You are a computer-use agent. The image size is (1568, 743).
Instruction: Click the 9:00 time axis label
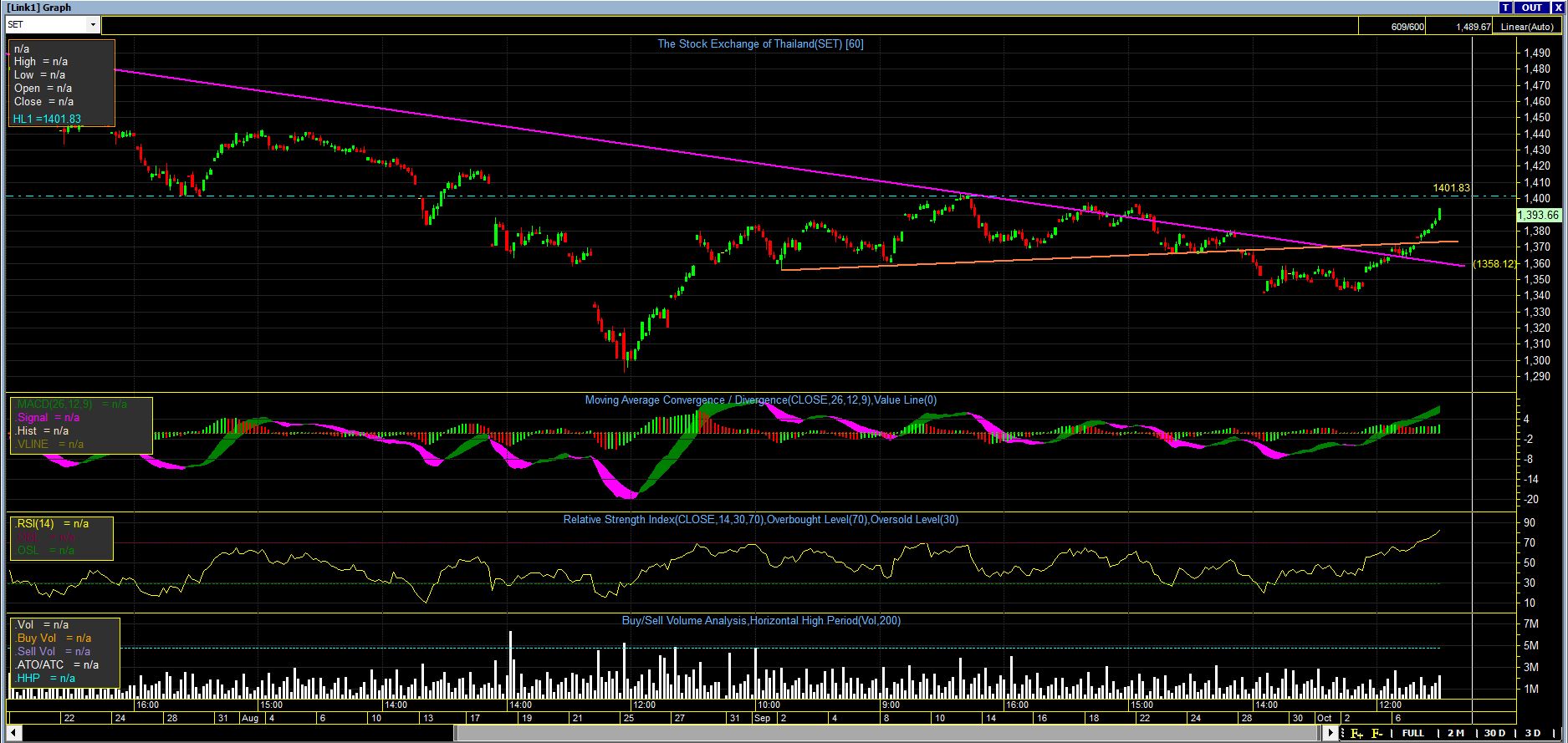[x=891, y=705]
